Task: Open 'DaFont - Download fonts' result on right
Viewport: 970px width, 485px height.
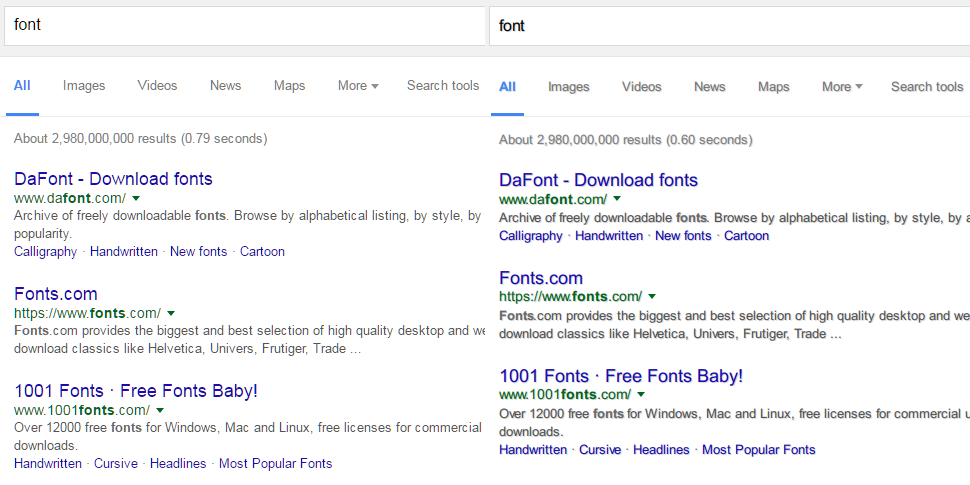Action: tap(598, 181)
